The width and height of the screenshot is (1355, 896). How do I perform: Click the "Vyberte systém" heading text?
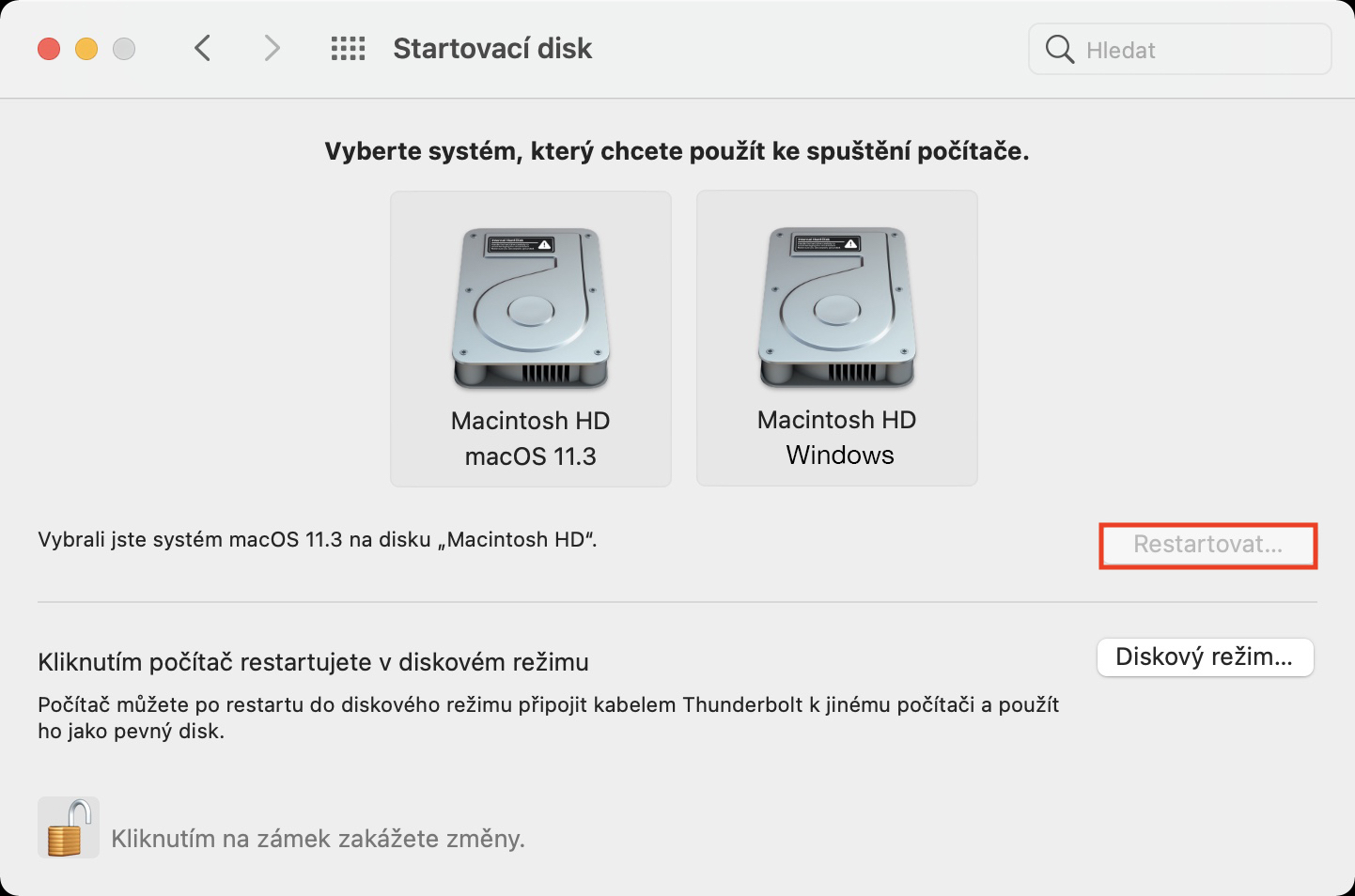[677, 151]
